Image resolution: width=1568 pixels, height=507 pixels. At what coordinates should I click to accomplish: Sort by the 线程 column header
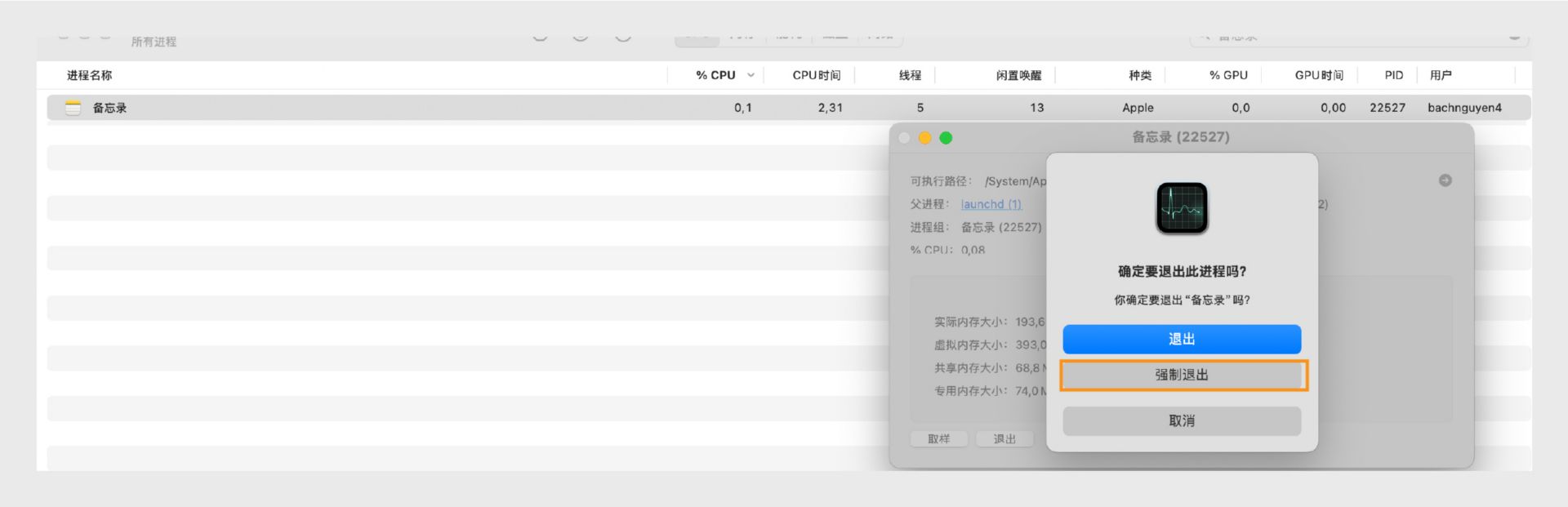pos(911,75)
